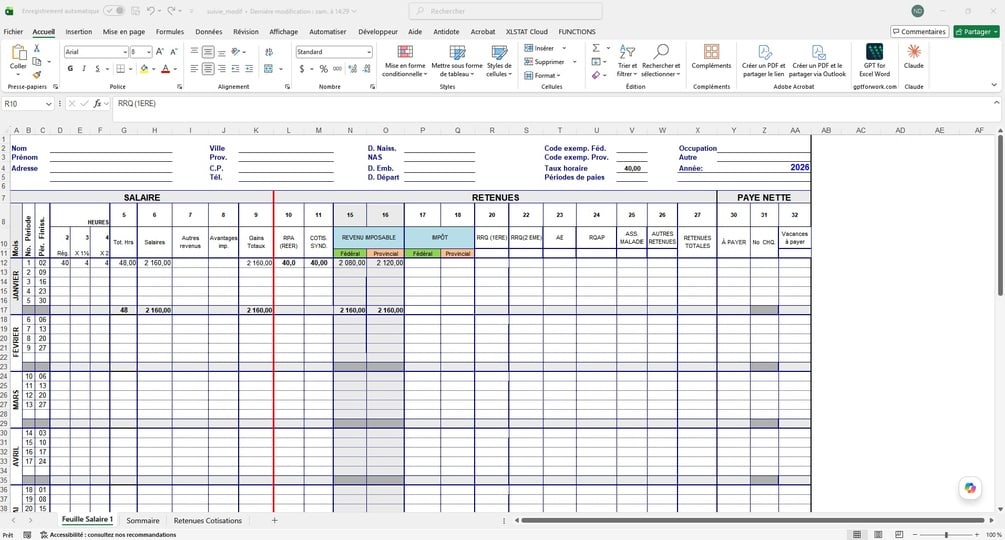The image size is (1005, 540).
Task: Expand Mise en forme conditionnelle menu
Action: click(x=404, y=61)
